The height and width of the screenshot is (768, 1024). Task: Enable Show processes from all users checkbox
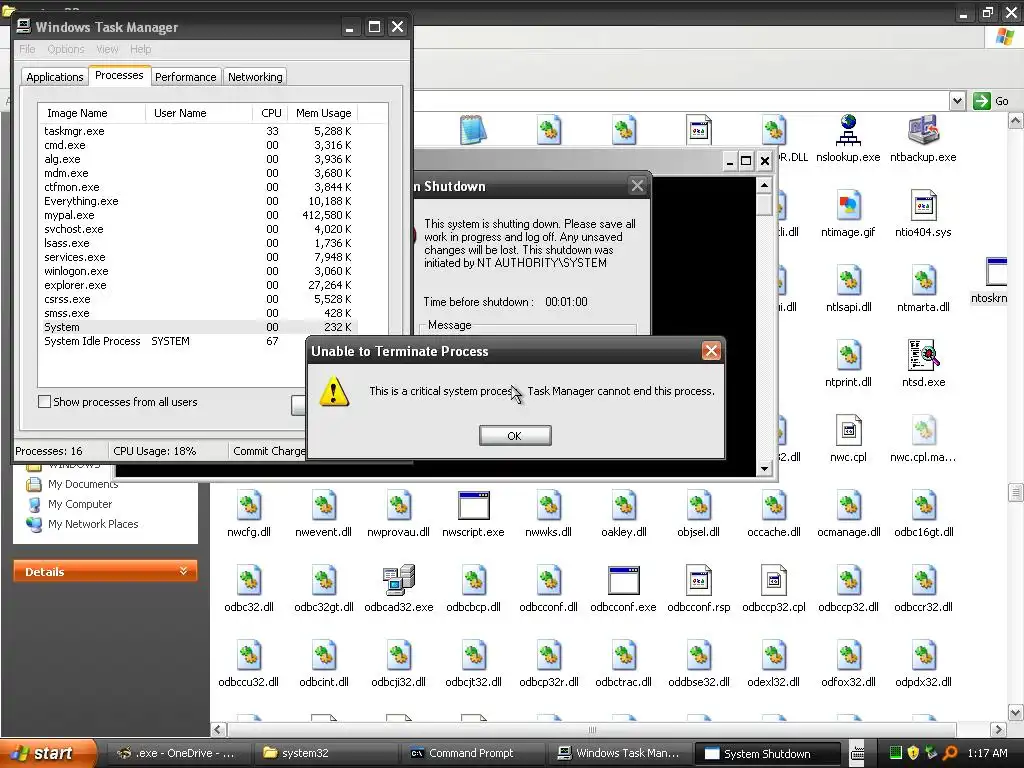point(44,402)
